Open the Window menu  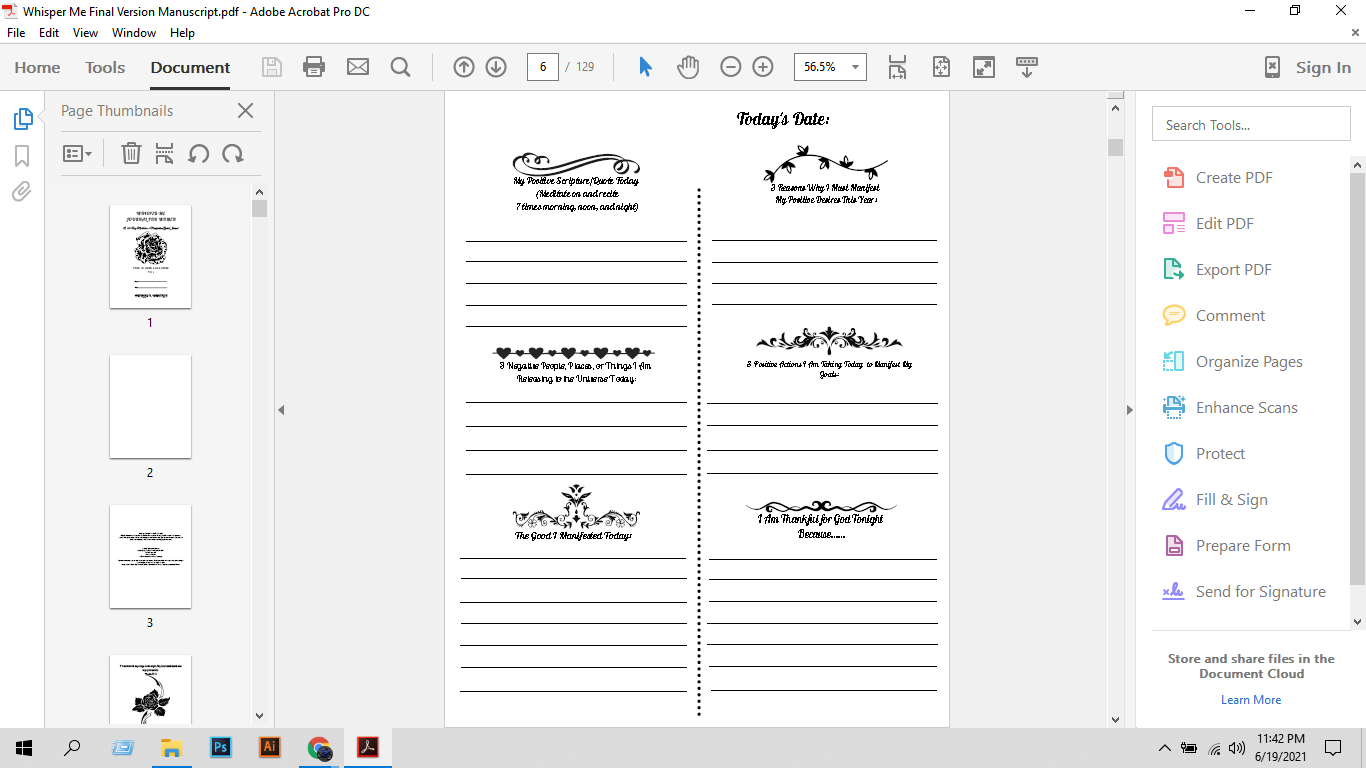pyautogui.click(x=133, y=33)
